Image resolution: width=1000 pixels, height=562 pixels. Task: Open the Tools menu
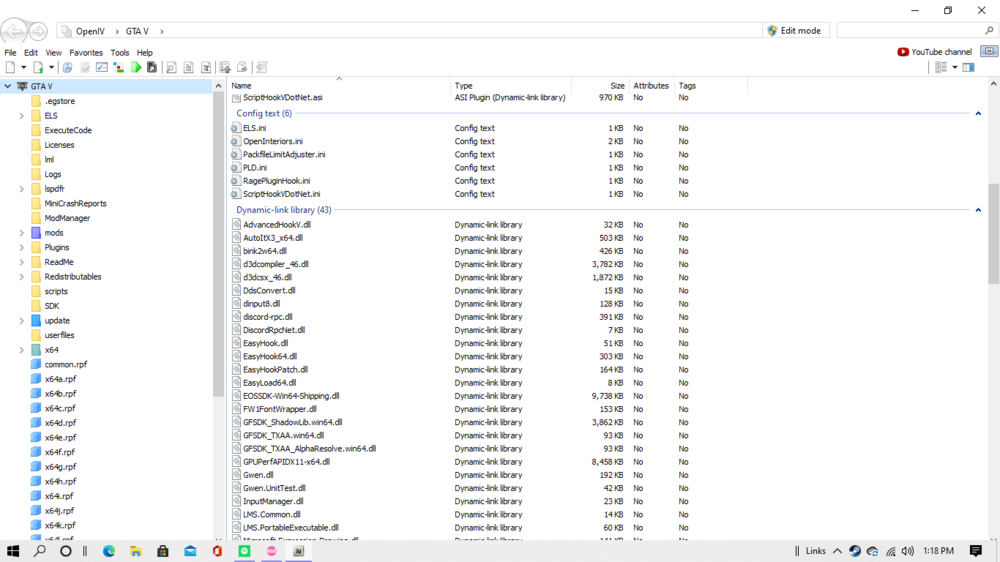coord(120,53)
